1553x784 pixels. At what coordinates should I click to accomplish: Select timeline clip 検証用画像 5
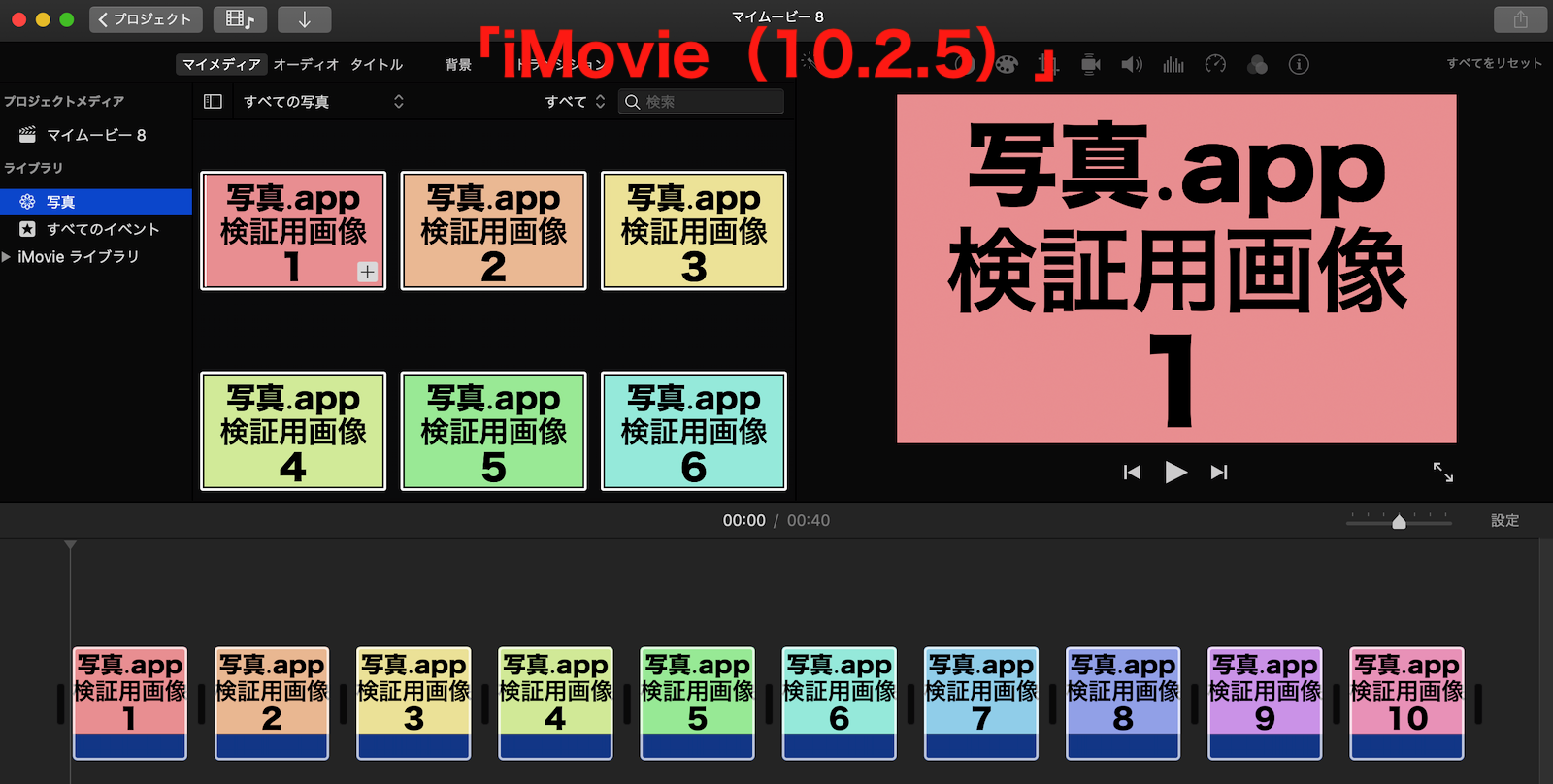pyautogui.click(x=698, y=703)
